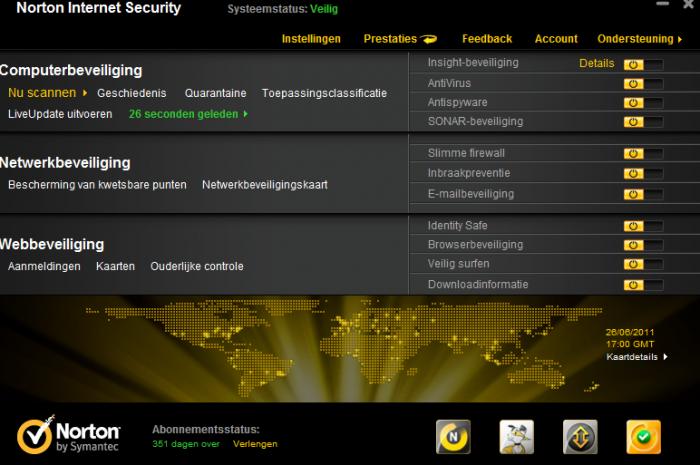This screenshot has width=700, height=465.
Task: Open the Norton Insight N icon
Action: tap(453, 437)
